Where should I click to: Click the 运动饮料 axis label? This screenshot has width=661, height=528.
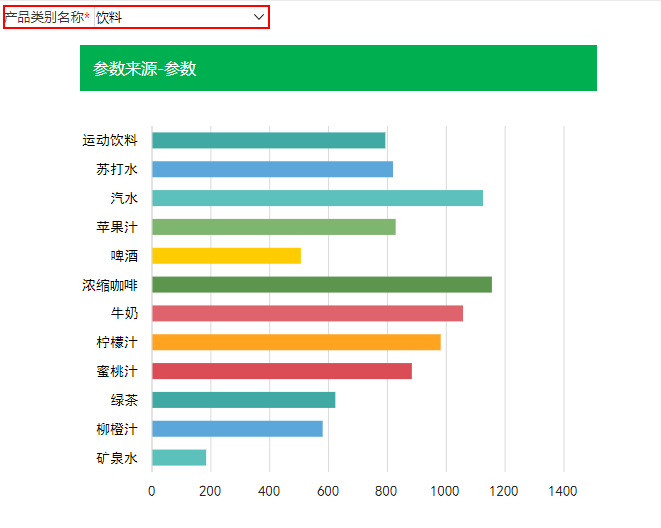pyautogui.click(x=110, y=140)
